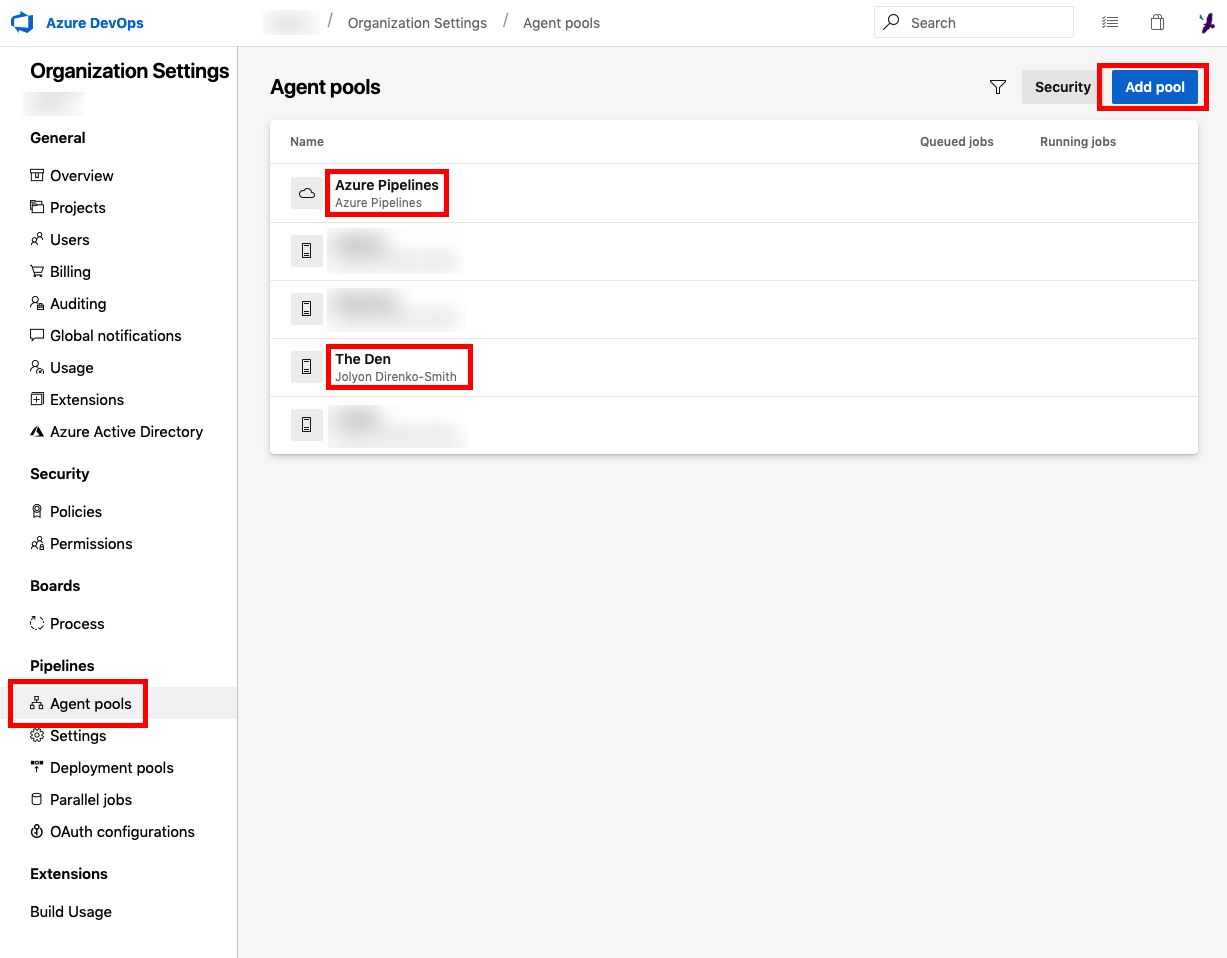The height and width of the screenshot is (958, 1227).
Task: Click the search magnifier icon
Action: point(891,22)
